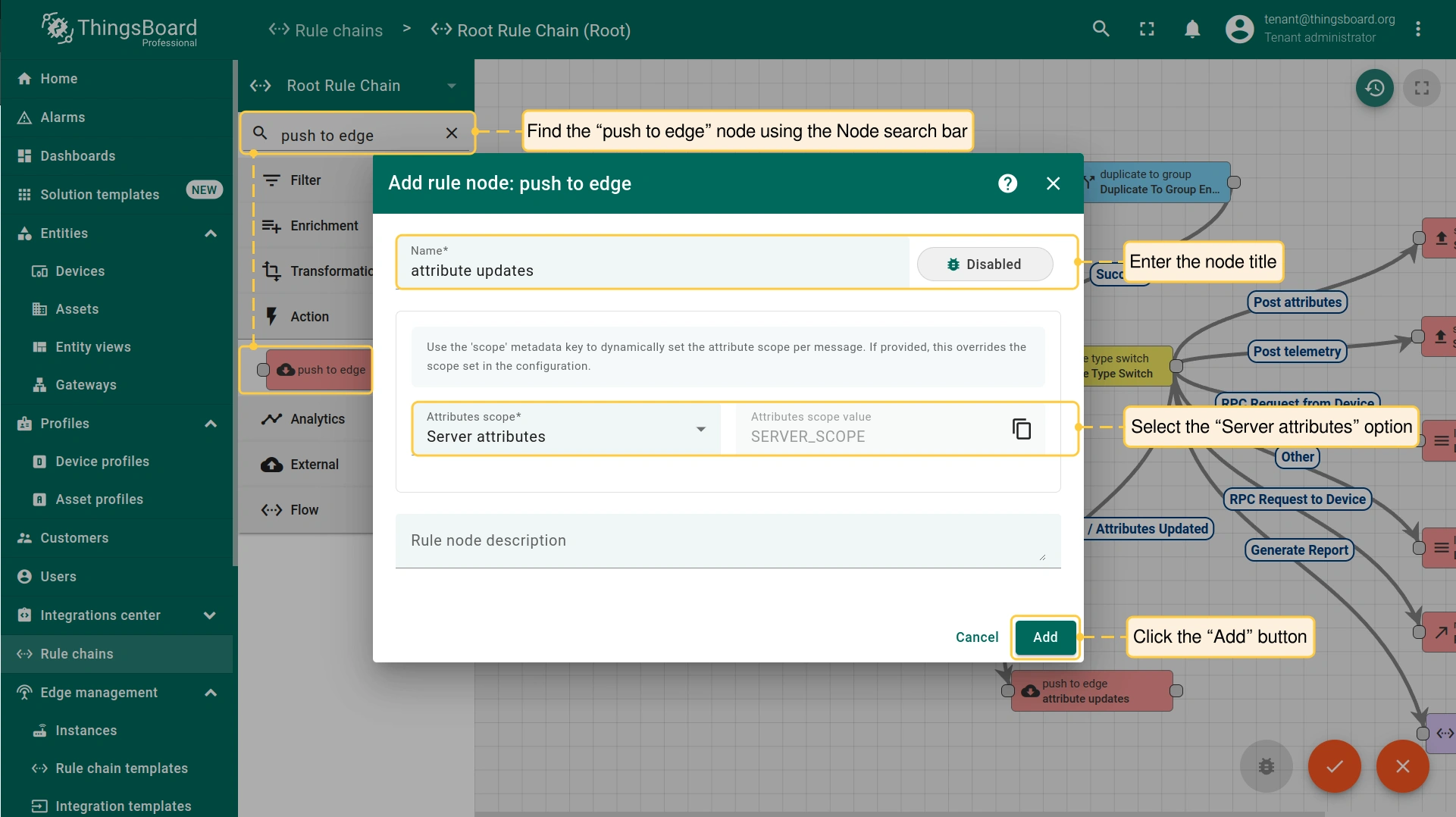Apply changes with the orange checkmark button

1334,766
